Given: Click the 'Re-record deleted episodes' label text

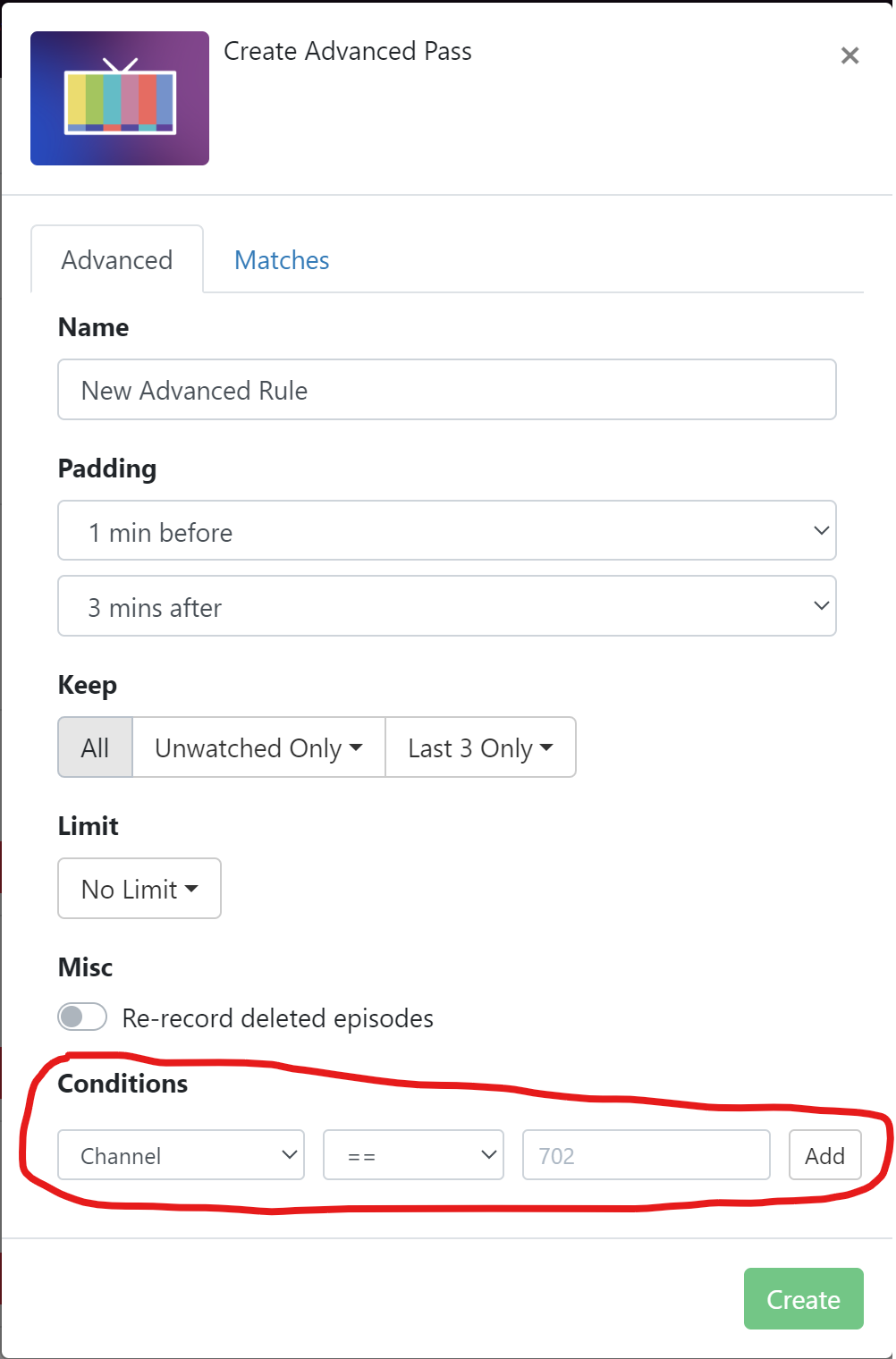Looking at the screenshot, I should [277, 1018].
